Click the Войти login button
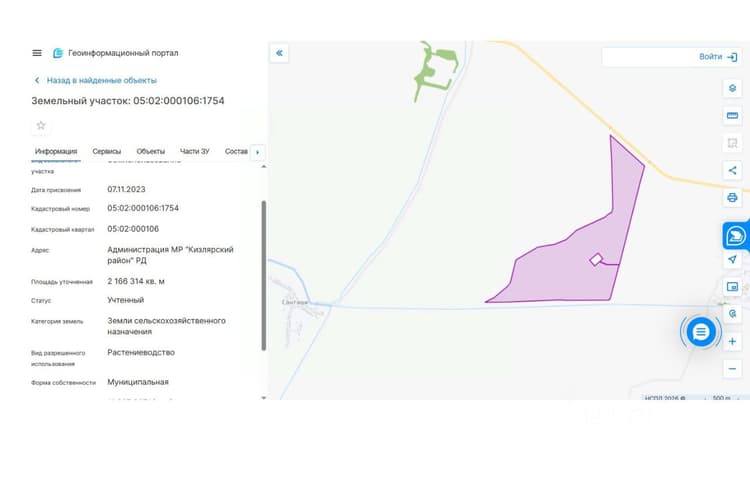This screenshot has width=750, height=485. click(718, 57)
